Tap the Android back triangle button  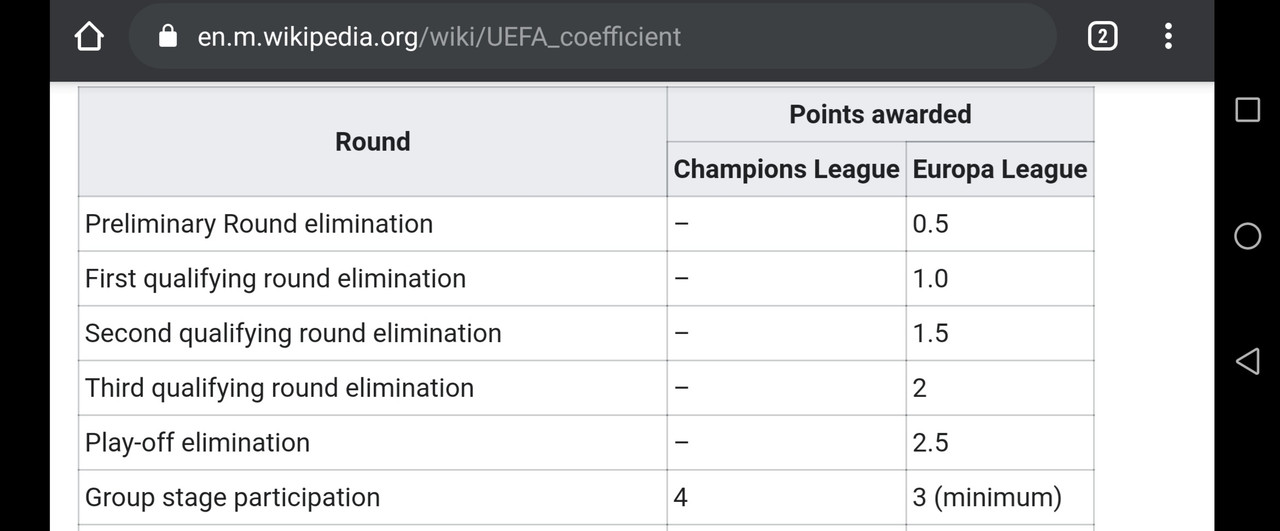[1247, 361]
